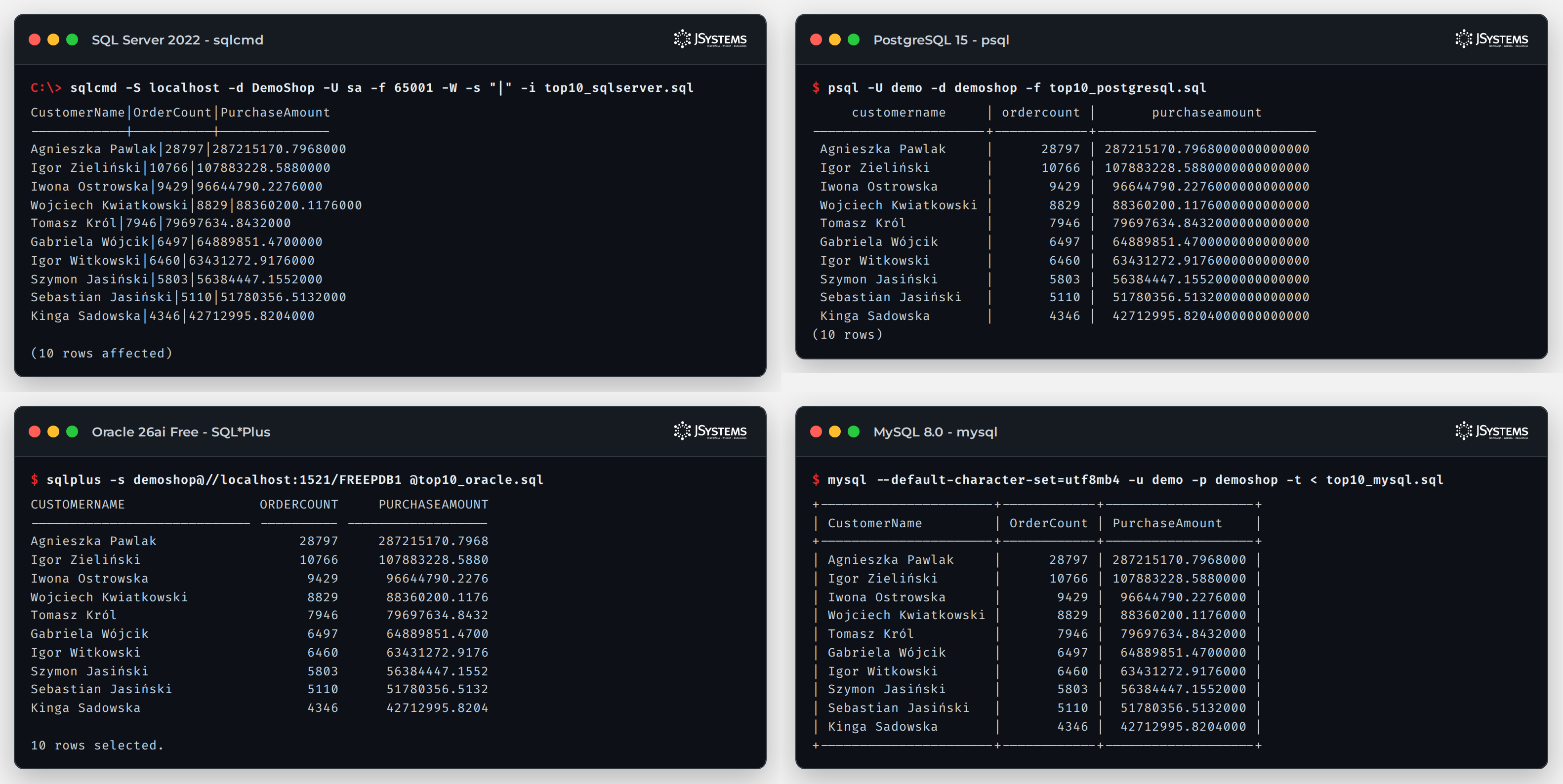Click the mysql command line text
Viewport: 1563px width, 784px height.
(1135, 479)
